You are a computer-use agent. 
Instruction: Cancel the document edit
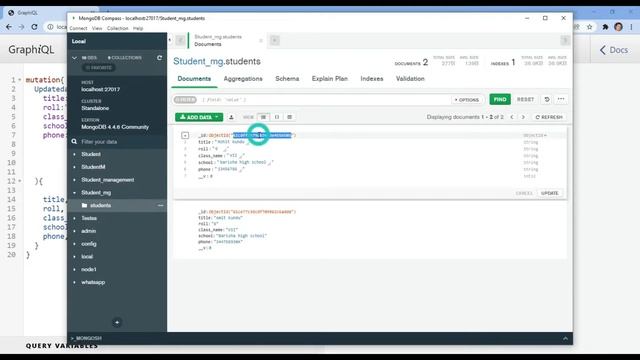[x=524, y=193]
